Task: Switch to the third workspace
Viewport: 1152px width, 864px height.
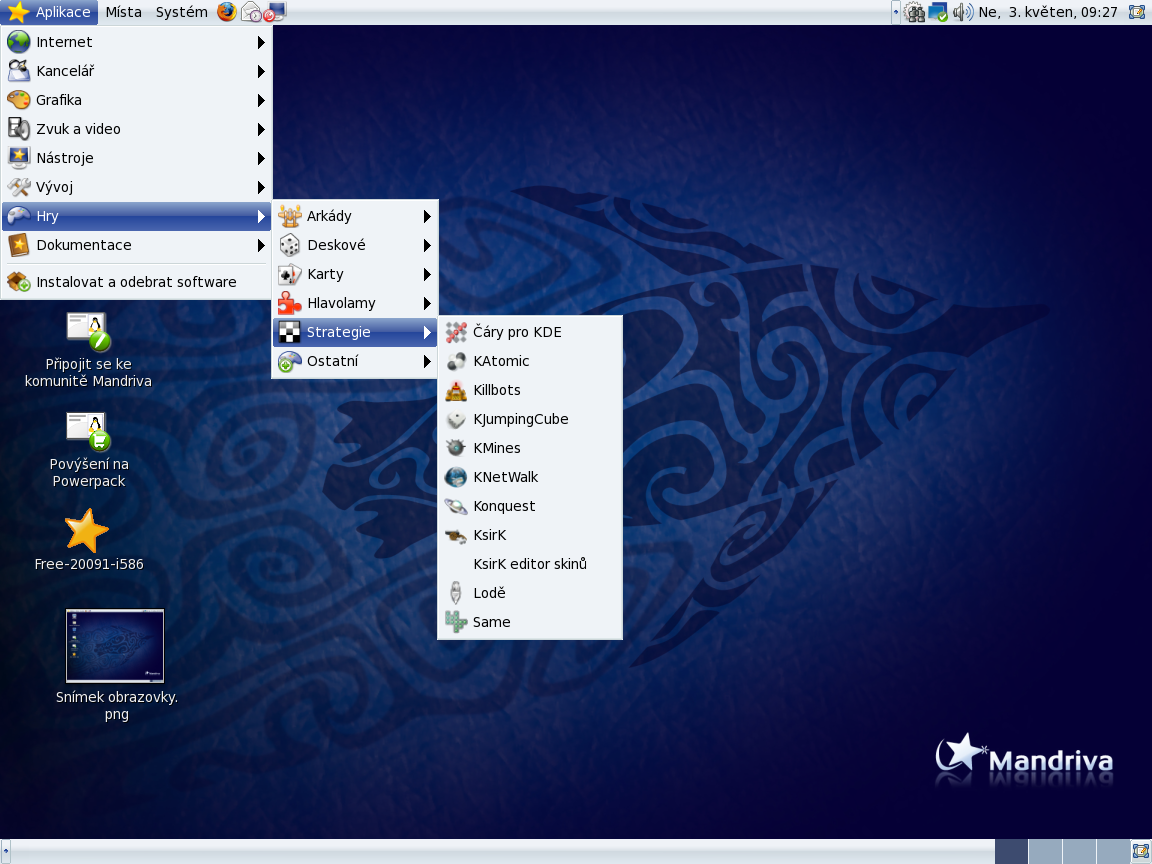Action: (1079, 852)
